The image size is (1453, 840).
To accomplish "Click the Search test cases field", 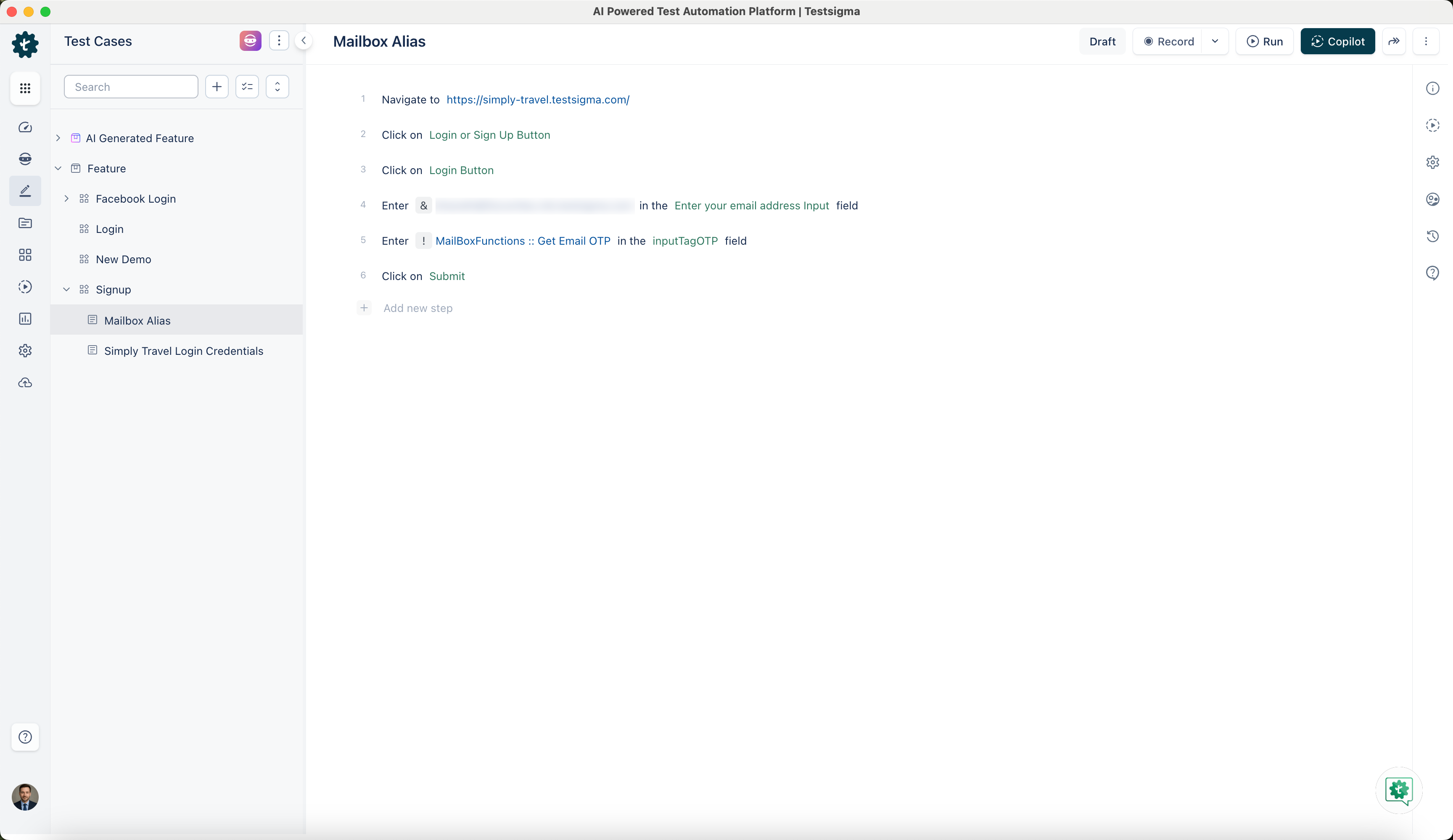I will click(x=131, y=87).
